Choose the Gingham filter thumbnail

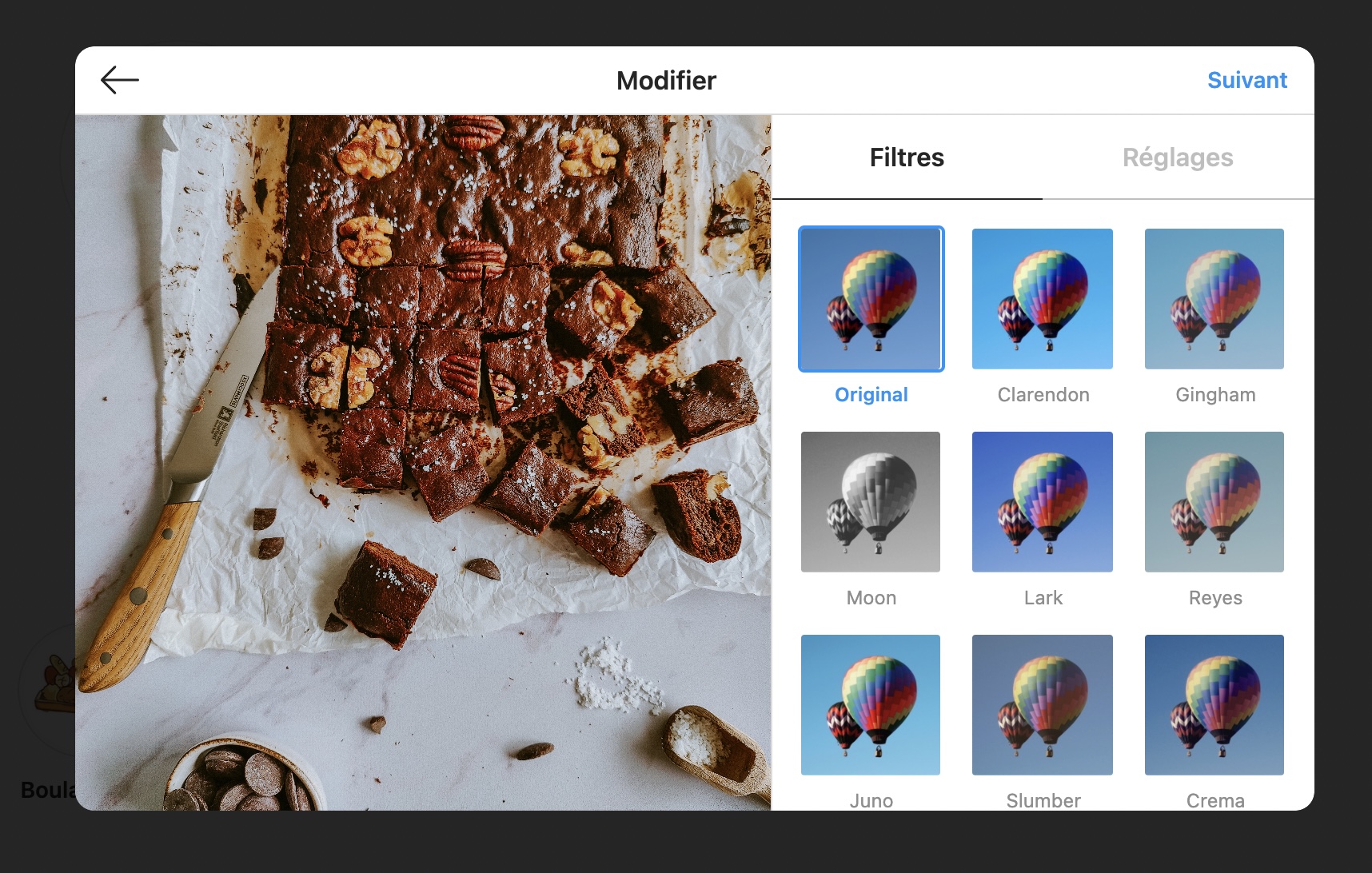[1214, 299]
